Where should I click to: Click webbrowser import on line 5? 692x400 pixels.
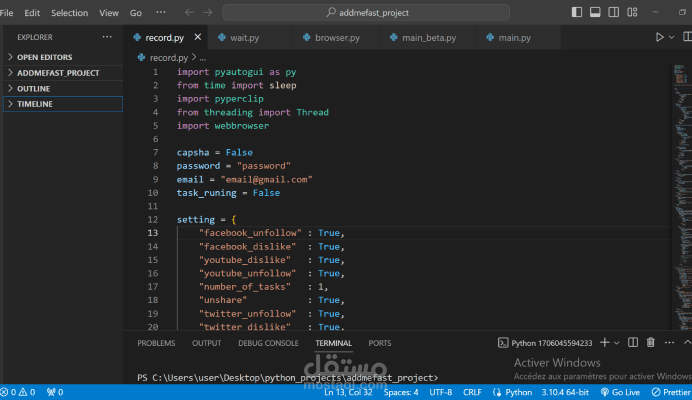pos(241,126)
